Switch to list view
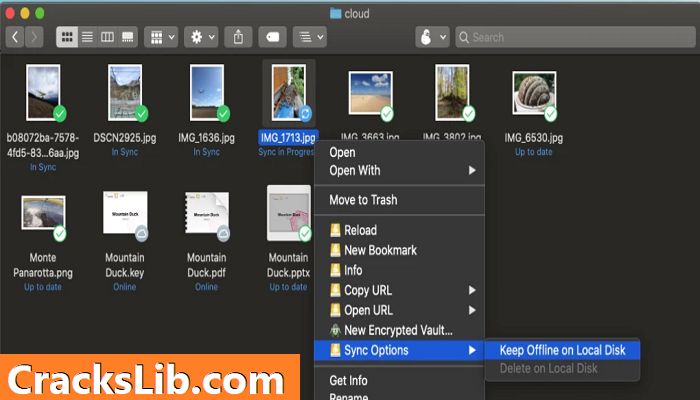This screenshot has width=700, height=400. pos(88,37)
